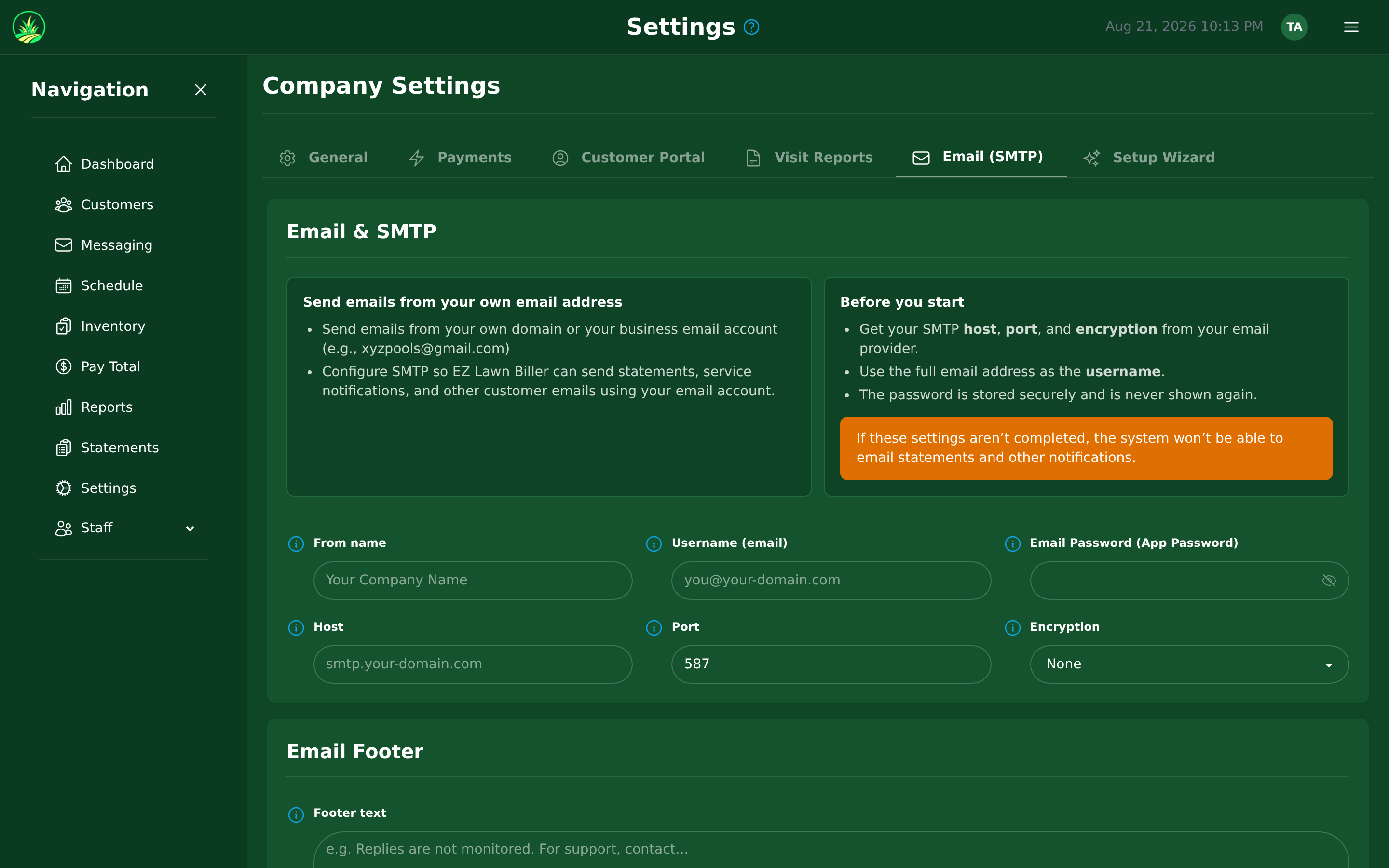Click the Schedule calendar icon
The height and width of the screenshot is (868, 1389).
click(x=64, y=285)
